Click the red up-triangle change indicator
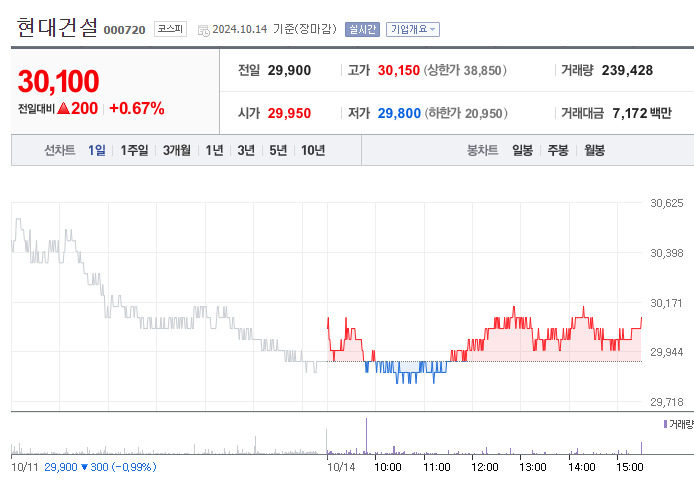694x485 pixels. click(x=64, y=108)
